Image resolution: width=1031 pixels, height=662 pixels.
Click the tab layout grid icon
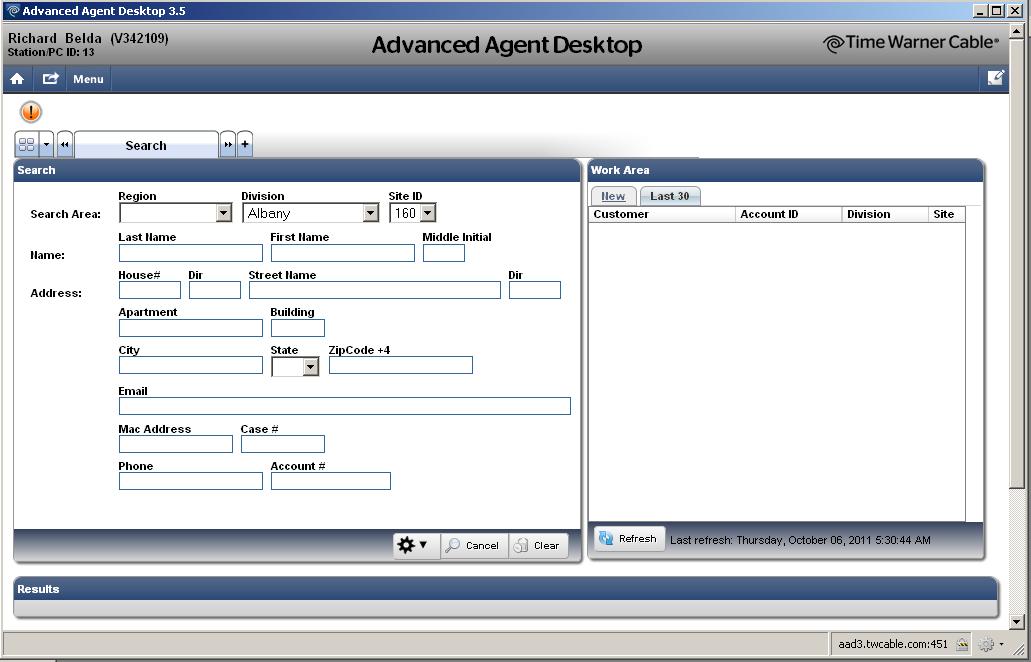click(27, 144)
